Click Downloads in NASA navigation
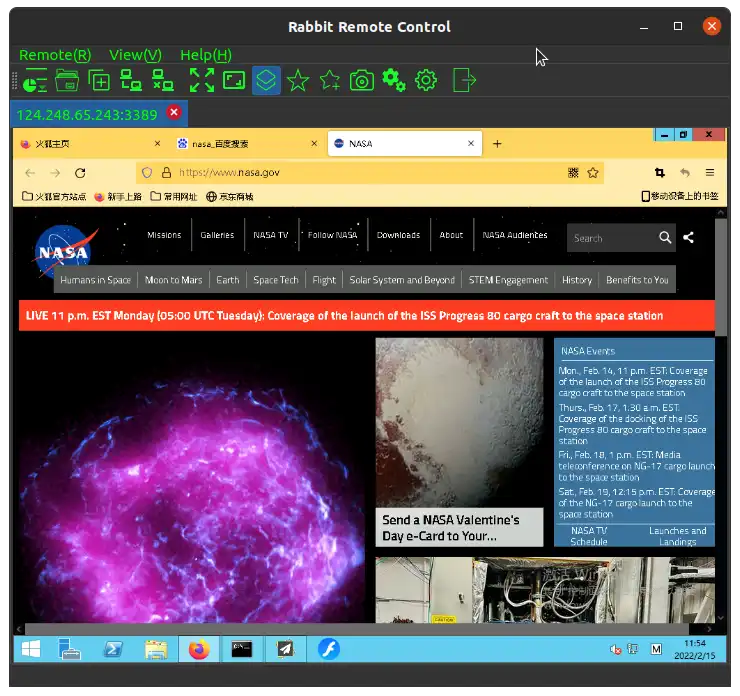740x696 pixels. [x=398, y=235]
